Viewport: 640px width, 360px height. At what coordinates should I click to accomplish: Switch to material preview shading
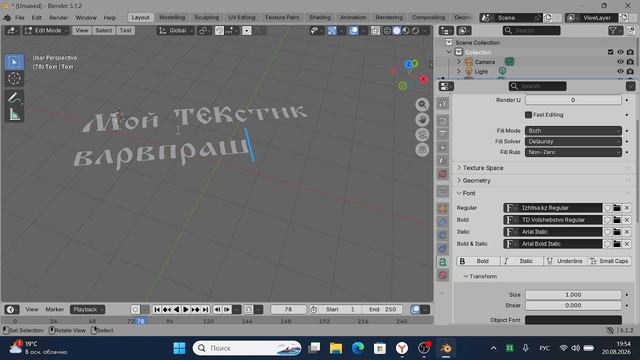coord(406,31)
